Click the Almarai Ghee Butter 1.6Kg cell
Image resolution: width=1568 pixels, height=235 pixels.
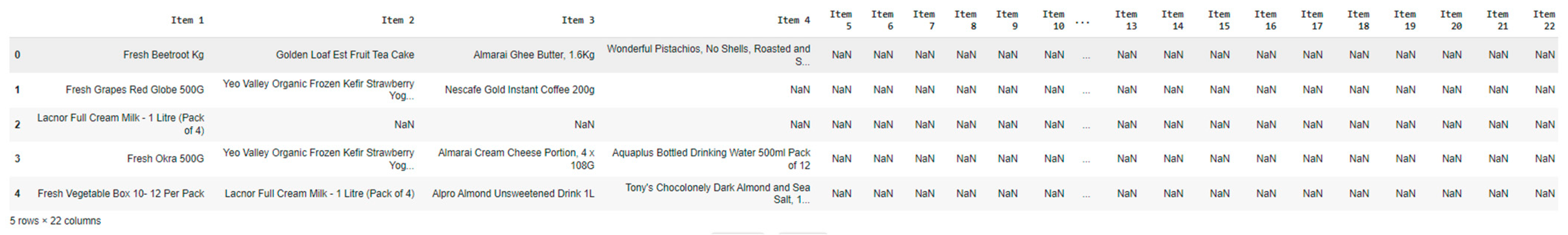point(533,55)
